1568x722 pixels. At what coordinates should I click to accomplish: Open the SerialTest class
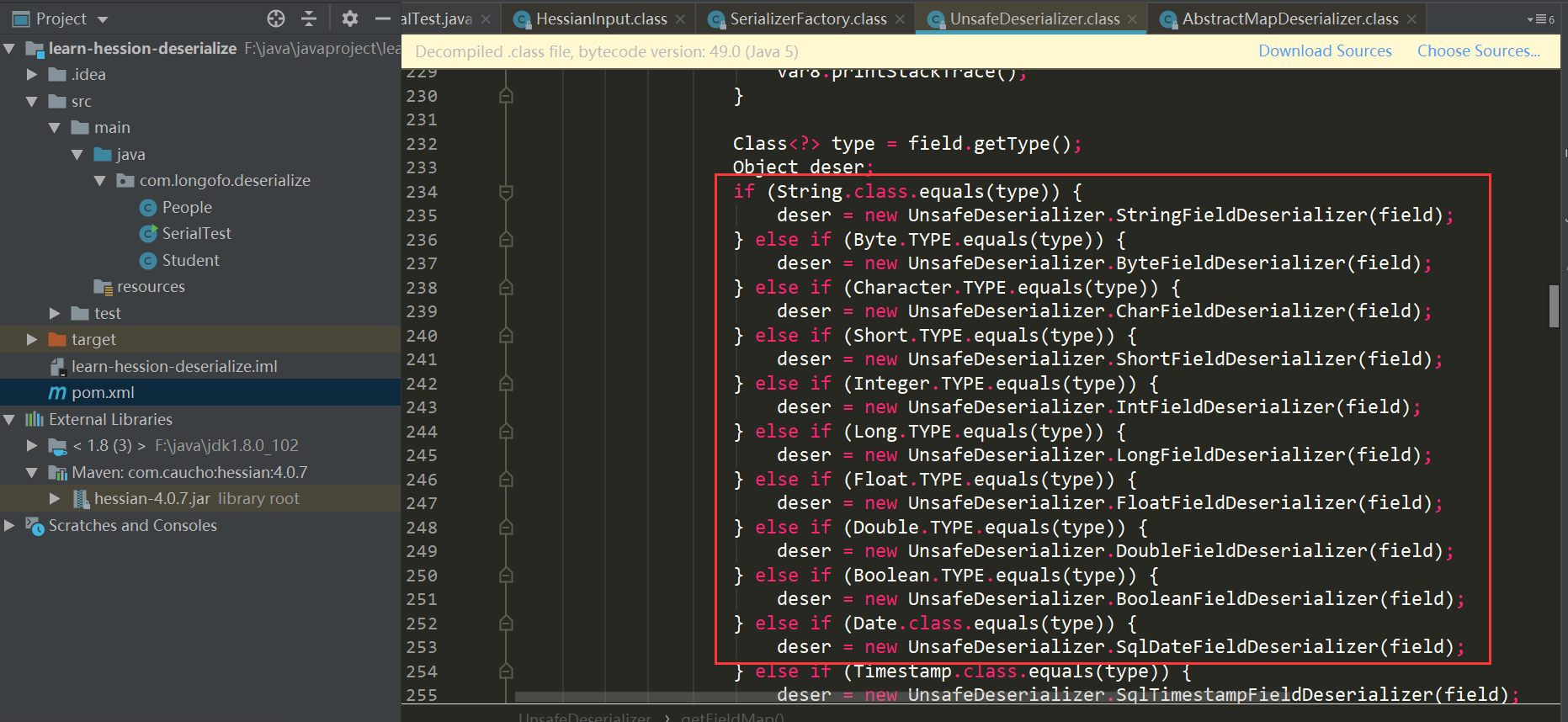195,233
